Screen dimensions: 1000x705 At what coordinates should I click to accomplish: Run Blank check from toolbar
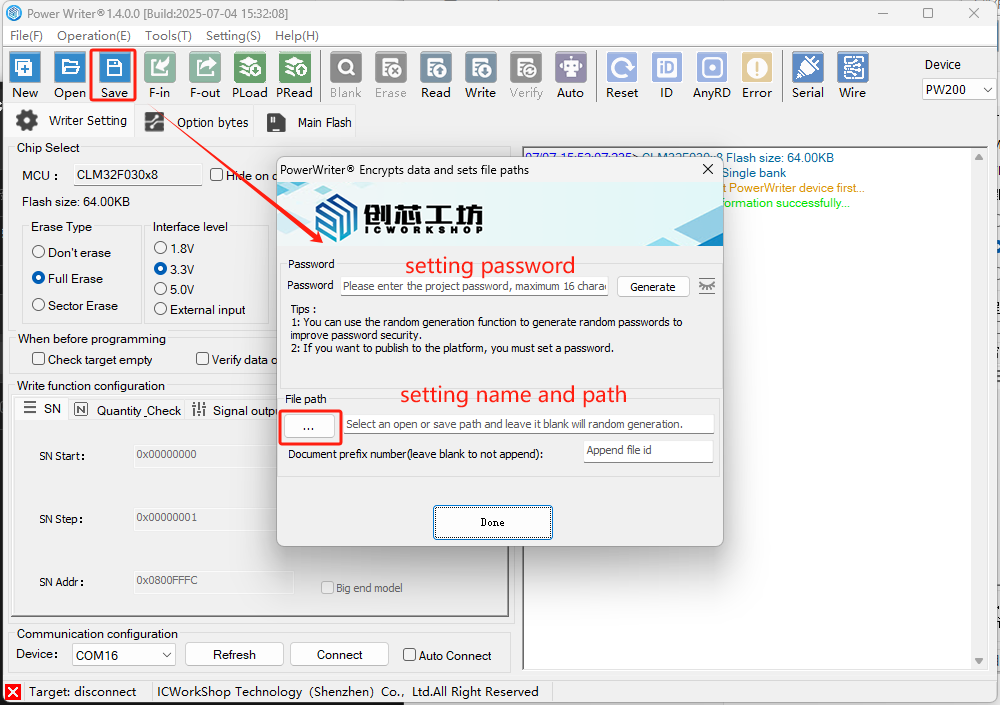tap(346, 75)
